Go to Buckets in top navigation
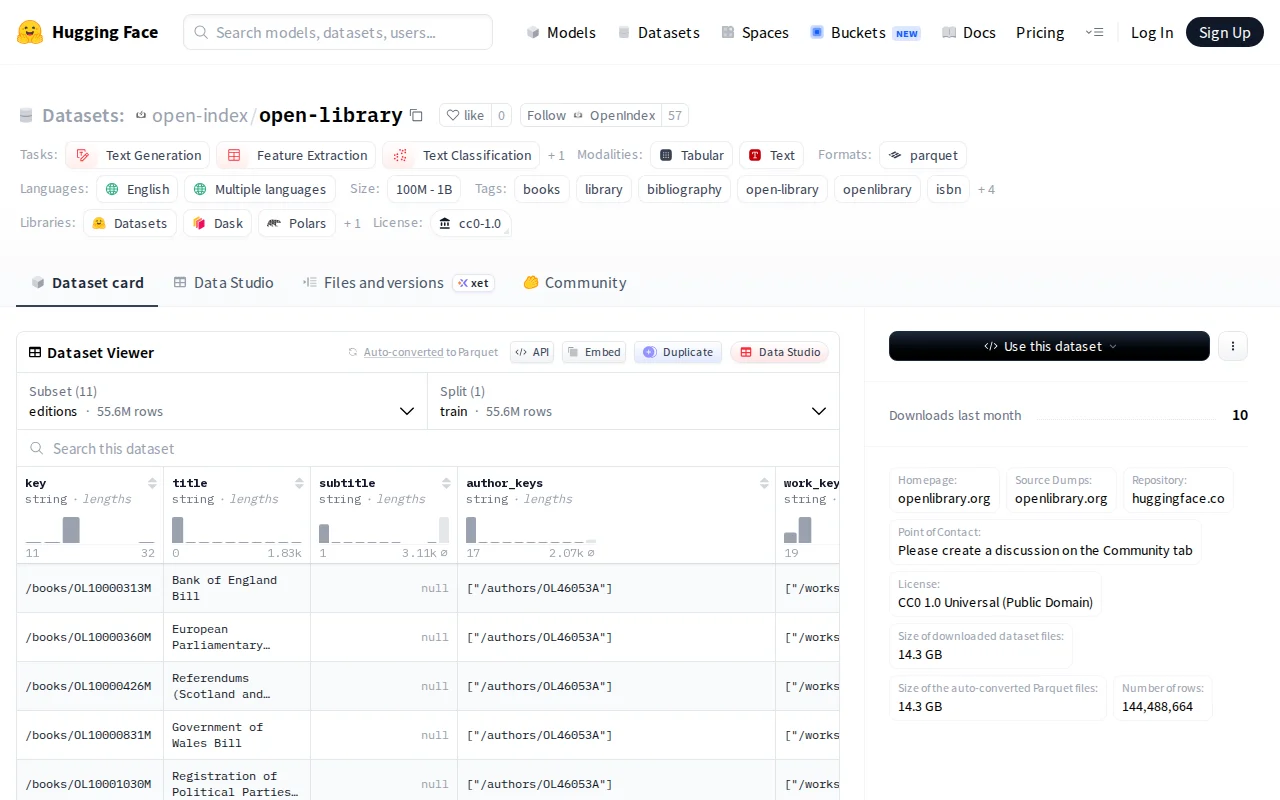Image resolution: width=1280 pixels, height=800 pixels. point(865,32)
